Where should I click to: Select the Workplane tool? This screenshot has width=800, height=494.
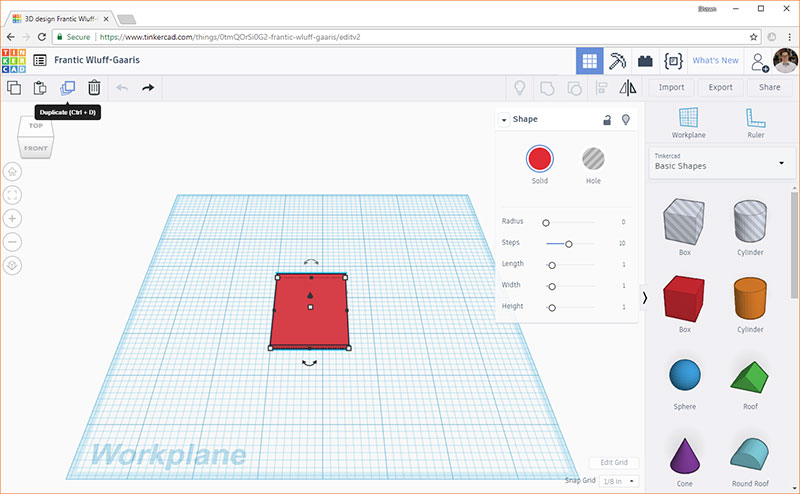[x=688, y=123]
